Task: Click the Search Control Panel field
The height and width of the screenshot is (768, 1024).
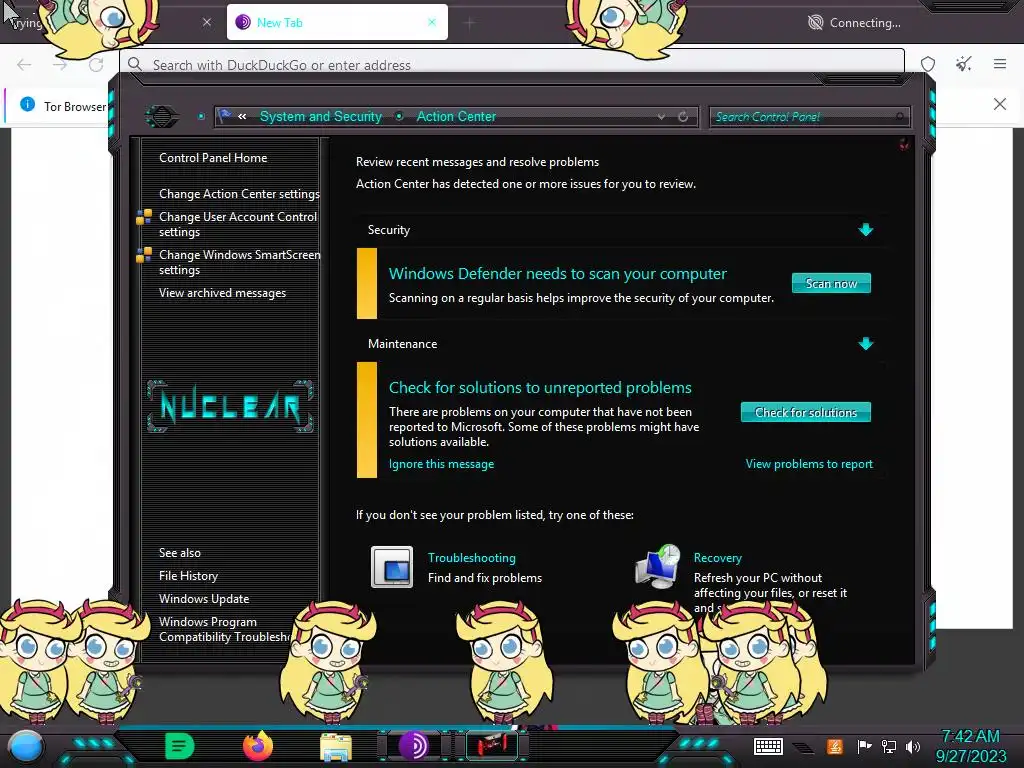Action: [808, 117]
